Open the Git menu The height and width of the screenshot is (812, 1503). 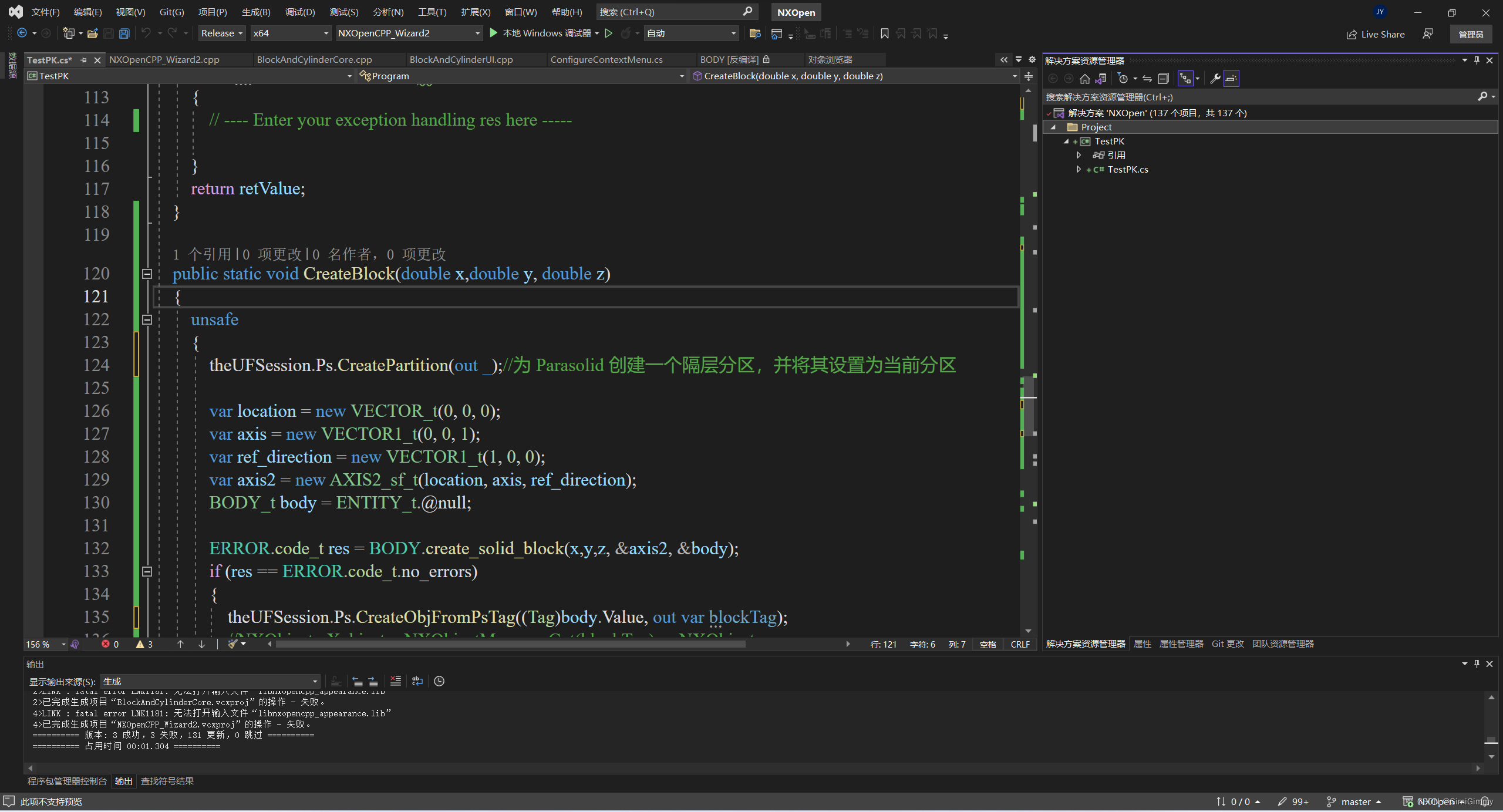(x=170, y=12)
